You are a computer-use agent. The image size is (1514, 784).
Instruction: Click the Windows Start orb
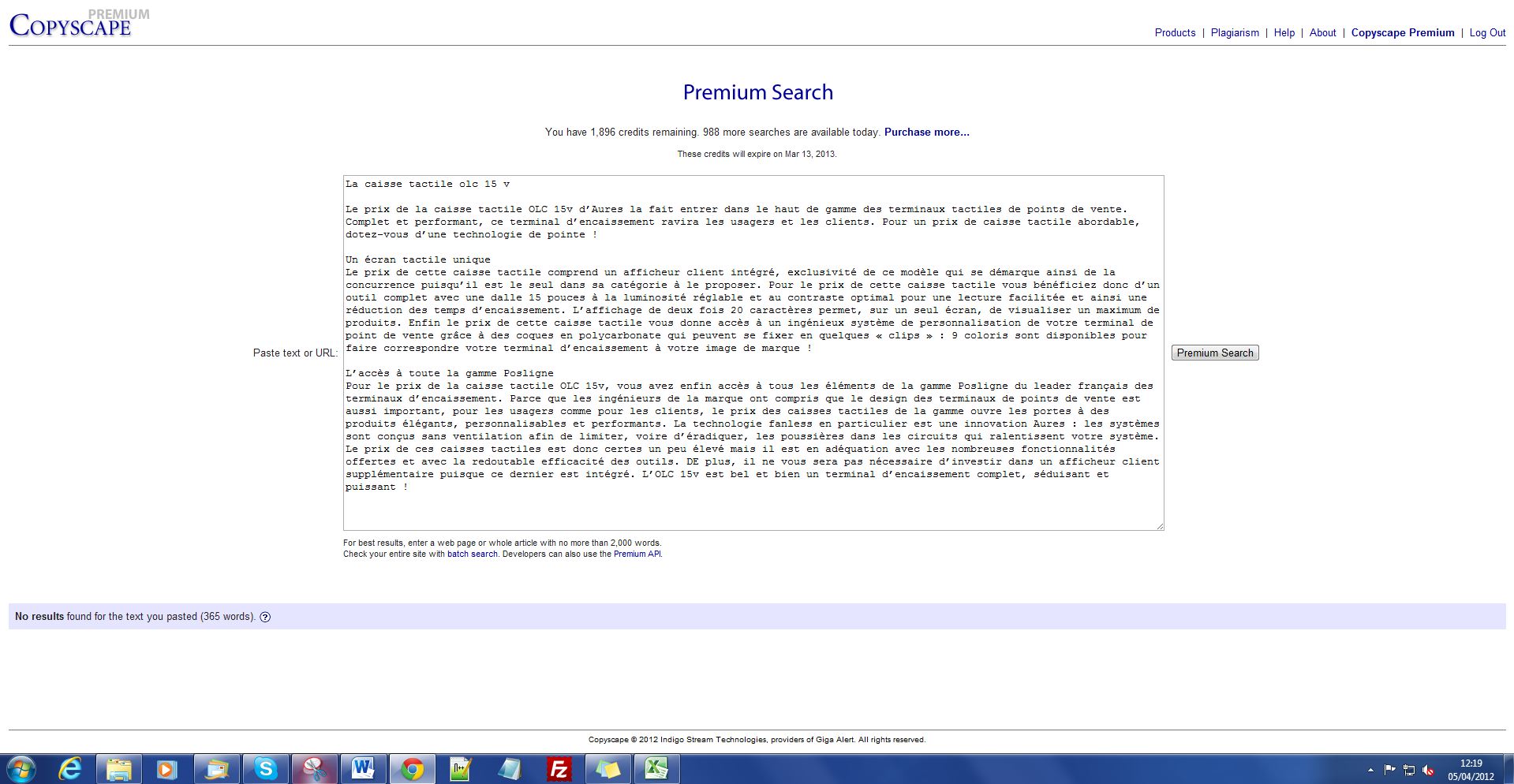(21, 768)
